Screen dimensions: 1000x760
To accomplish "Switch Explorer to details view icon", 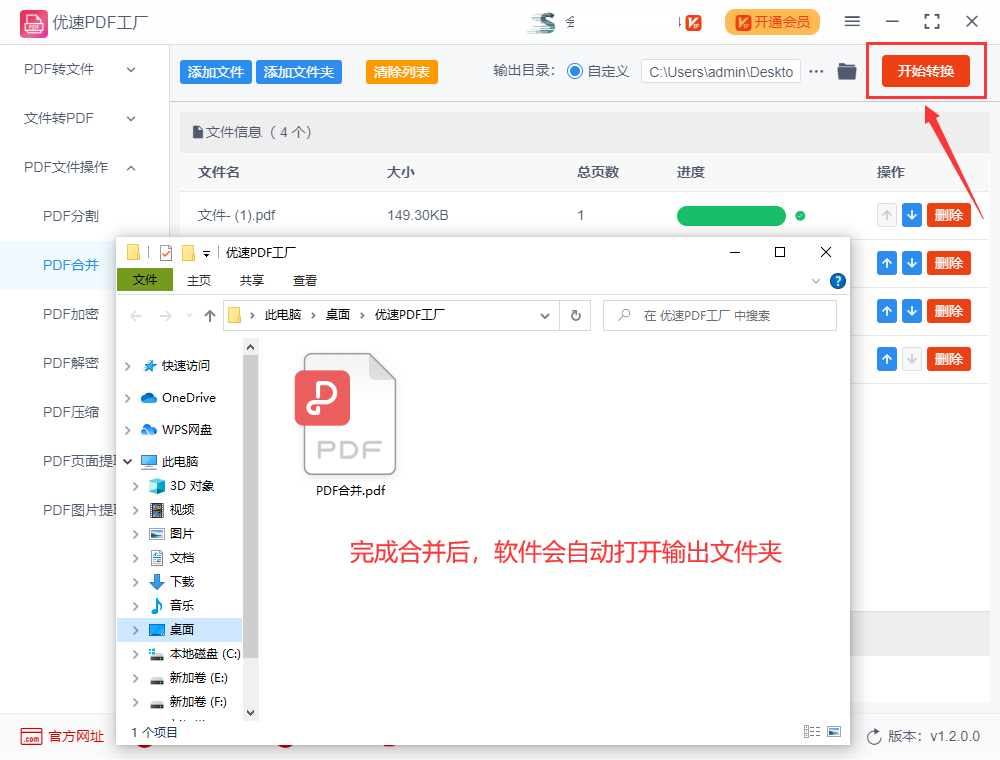I will 812,731.
